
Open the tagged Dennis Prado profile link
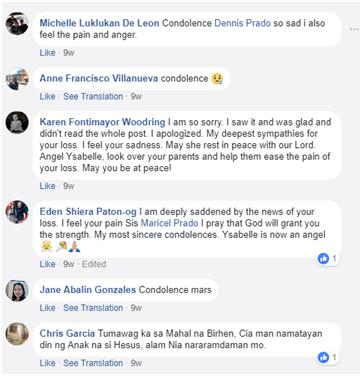[x=242, y=23]
